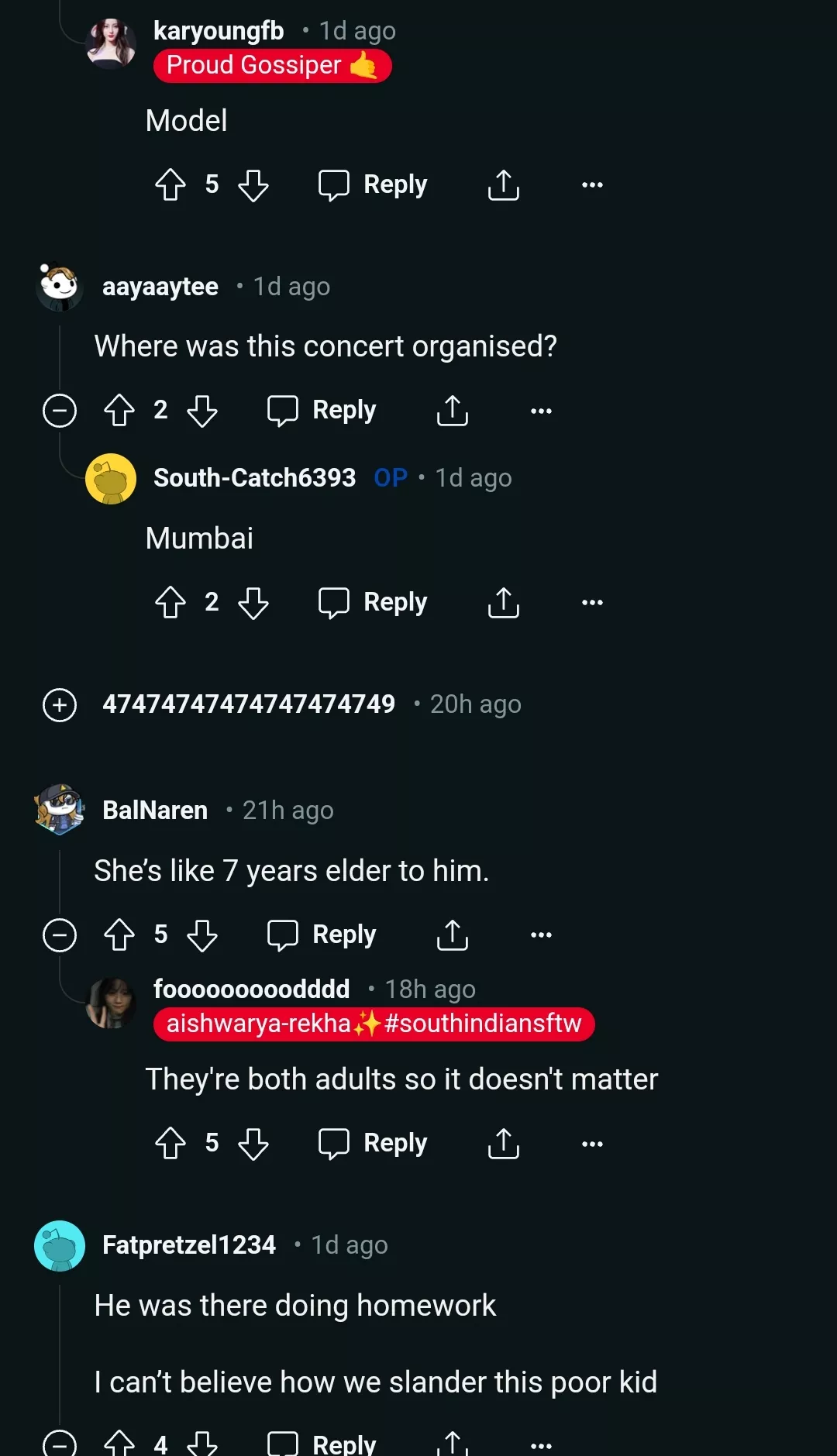Image resolution: width=837 pixels, height=1456 pixels.
Task: Share karyoungfb's comment
Action: [504, 185]
